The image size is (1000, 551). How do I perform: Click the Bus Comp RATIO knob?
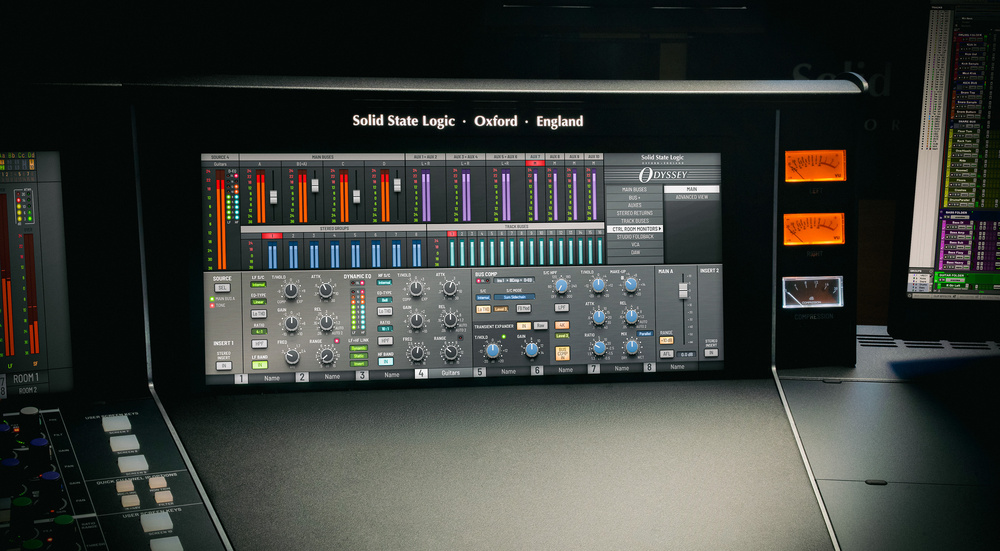tap(599, 348)
